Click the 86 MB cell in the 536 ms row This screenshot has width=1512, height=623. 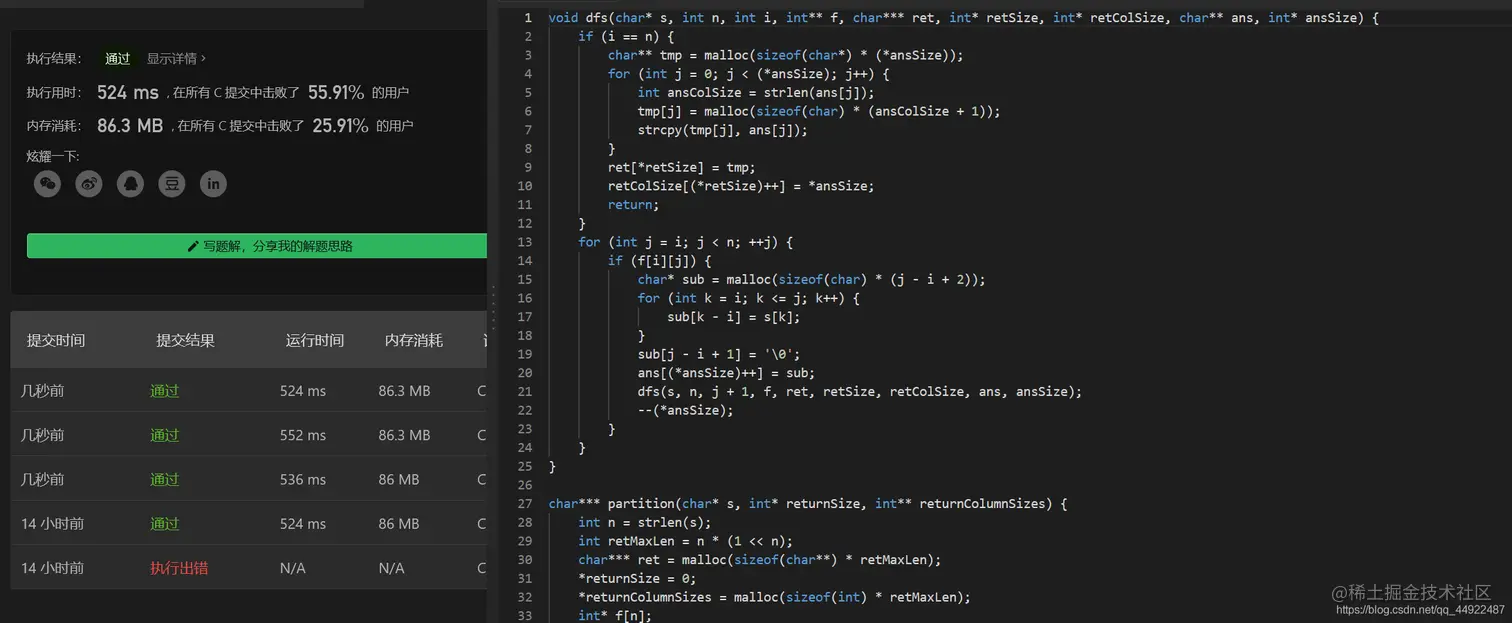(399, 479)
